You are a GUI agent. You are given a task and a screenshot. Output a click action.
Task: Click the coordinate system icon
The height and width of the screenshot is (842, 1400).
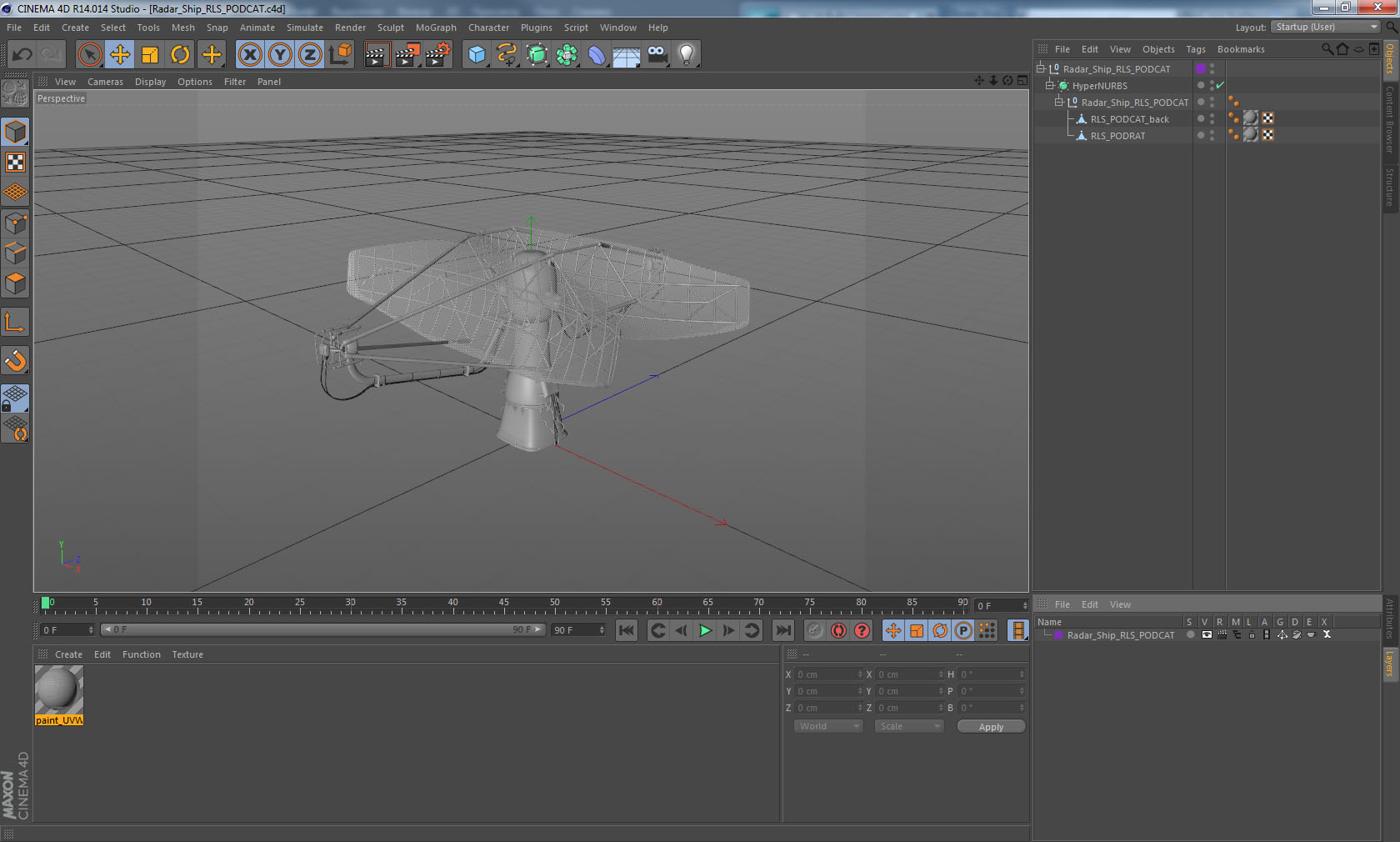coord(340,55)
